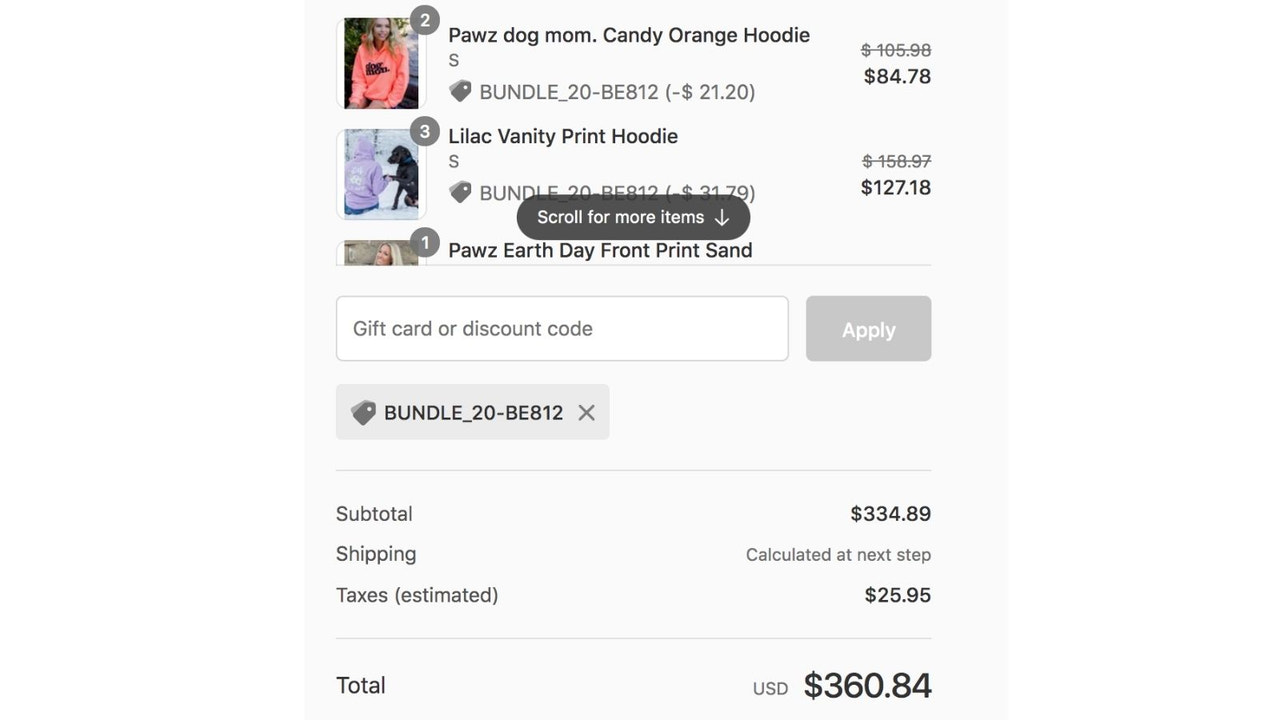This screenshot has height=720, width=1280.
Task: Click the Pawz Earth Day product thumbnail
Action: pos(380,252)
